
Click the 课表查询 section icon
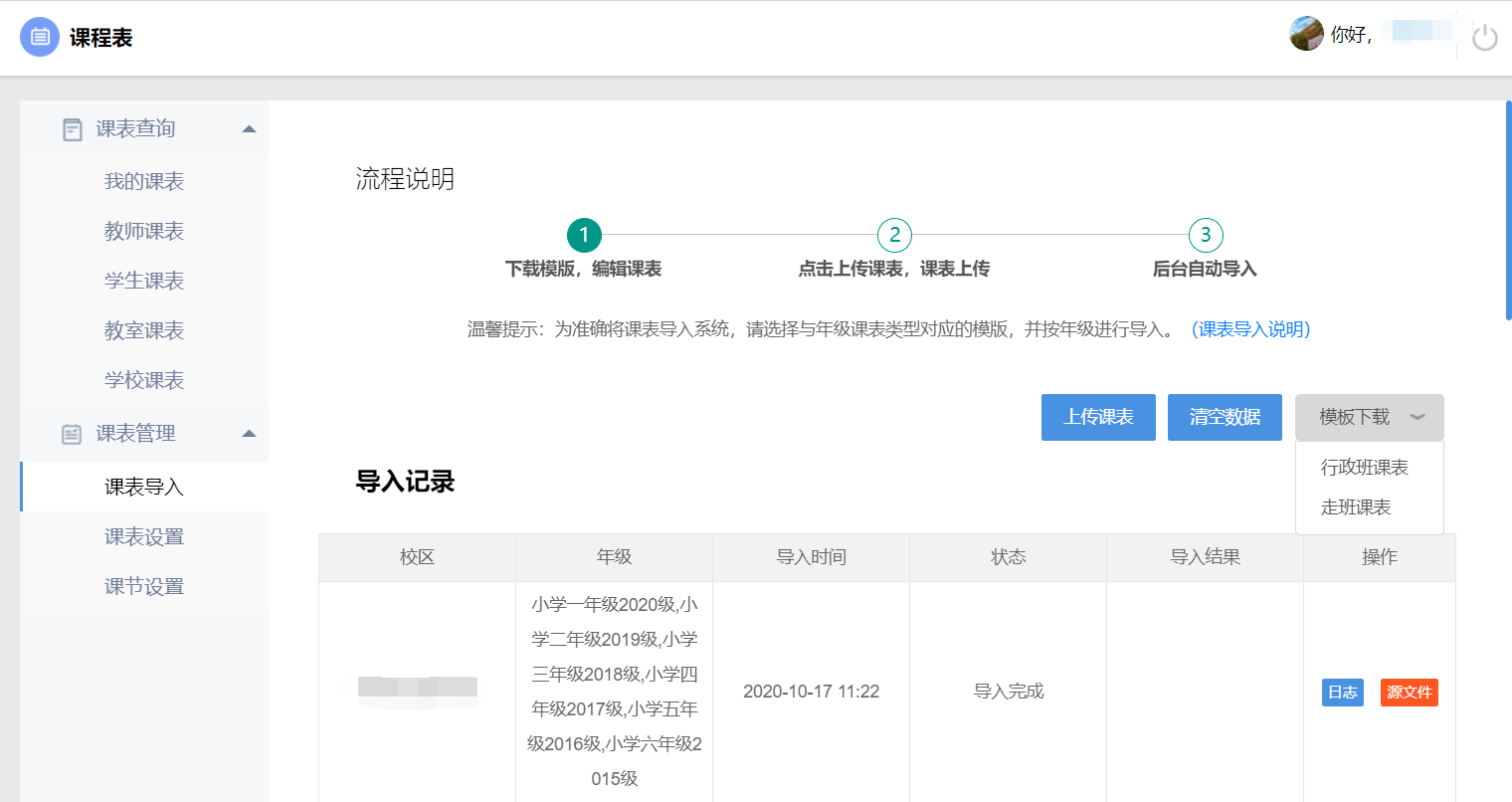73,129
